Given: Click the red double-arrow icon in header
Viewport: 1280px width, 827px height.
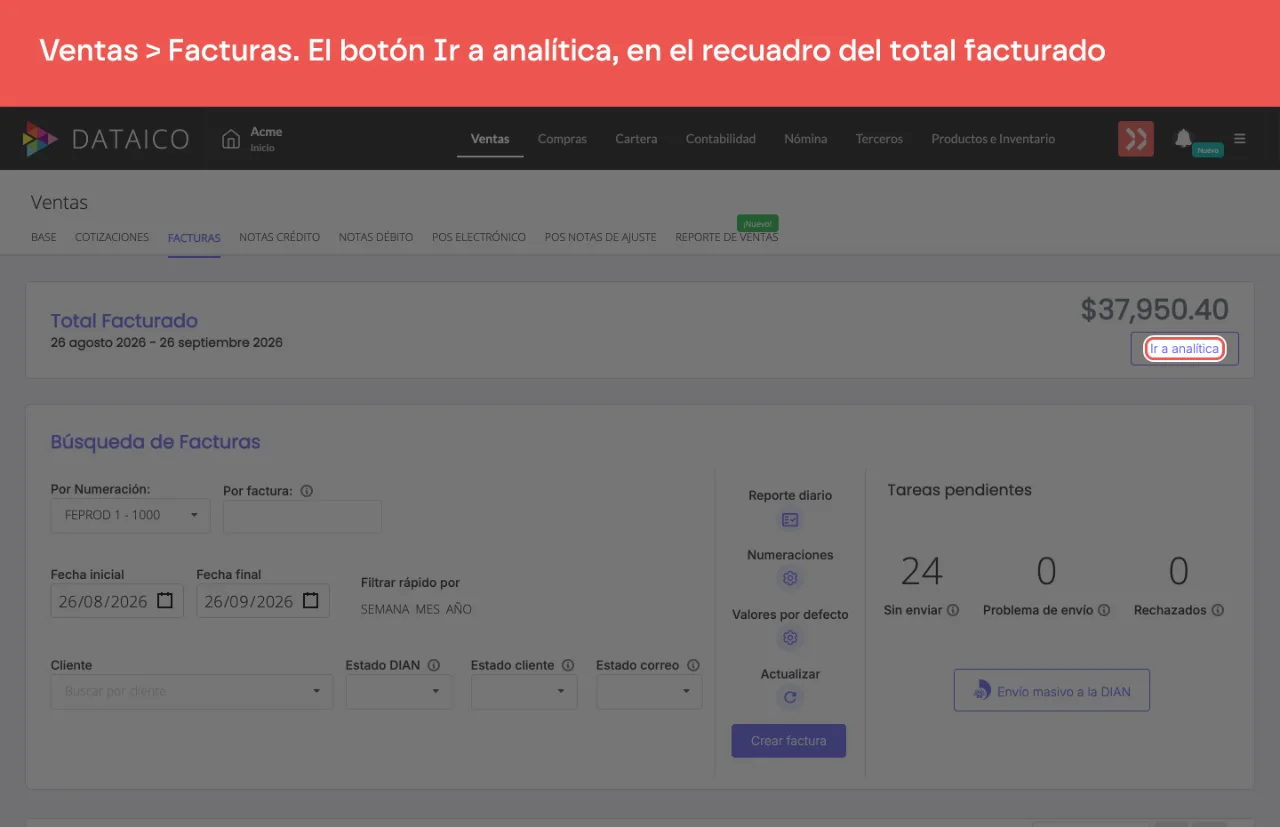Looking at the screenshot, I should click(x=1136, y=139).
